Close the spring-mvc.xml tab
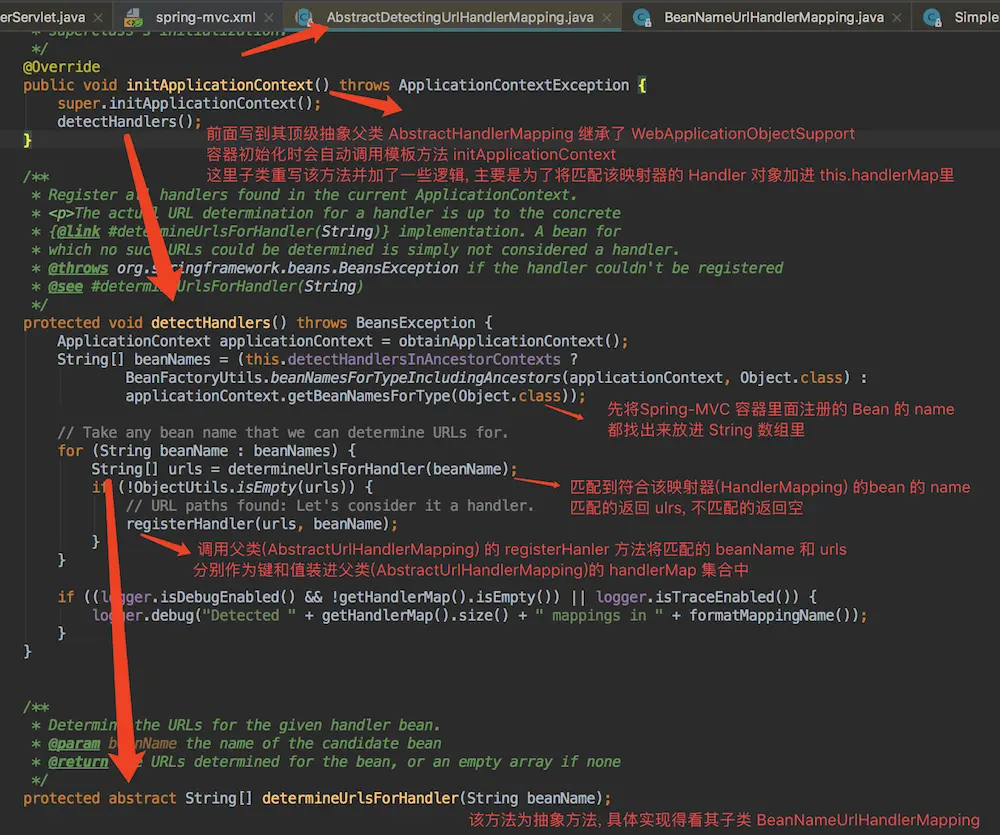 click(270, 17)
